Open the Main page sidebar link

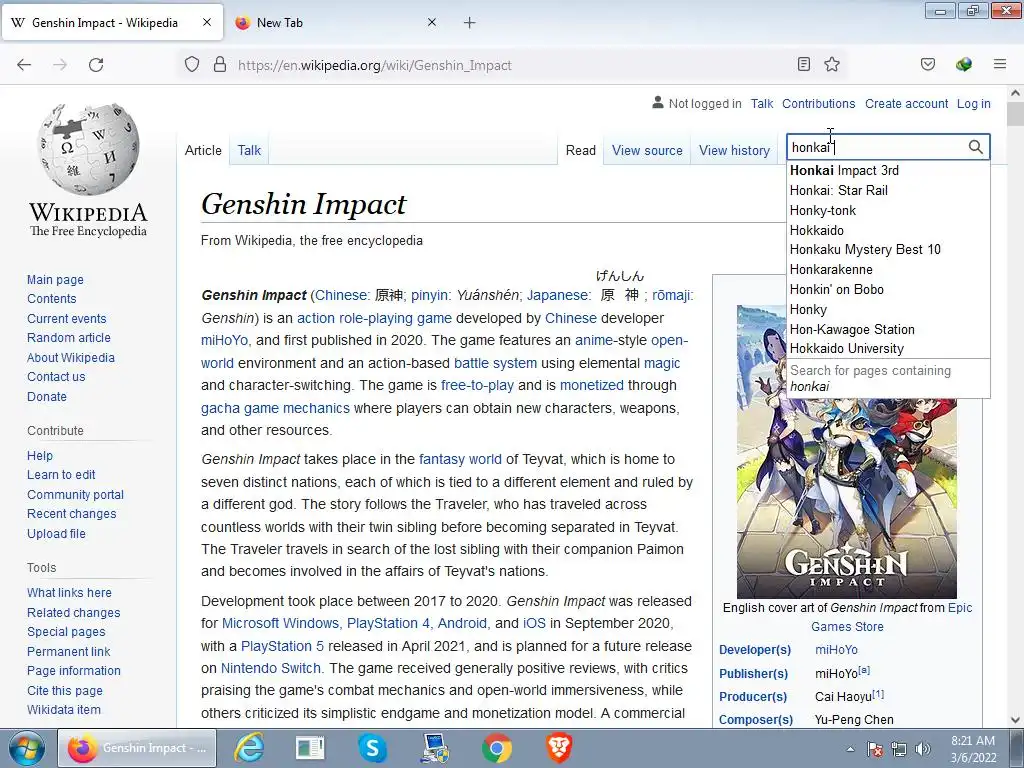pos(56,280)
